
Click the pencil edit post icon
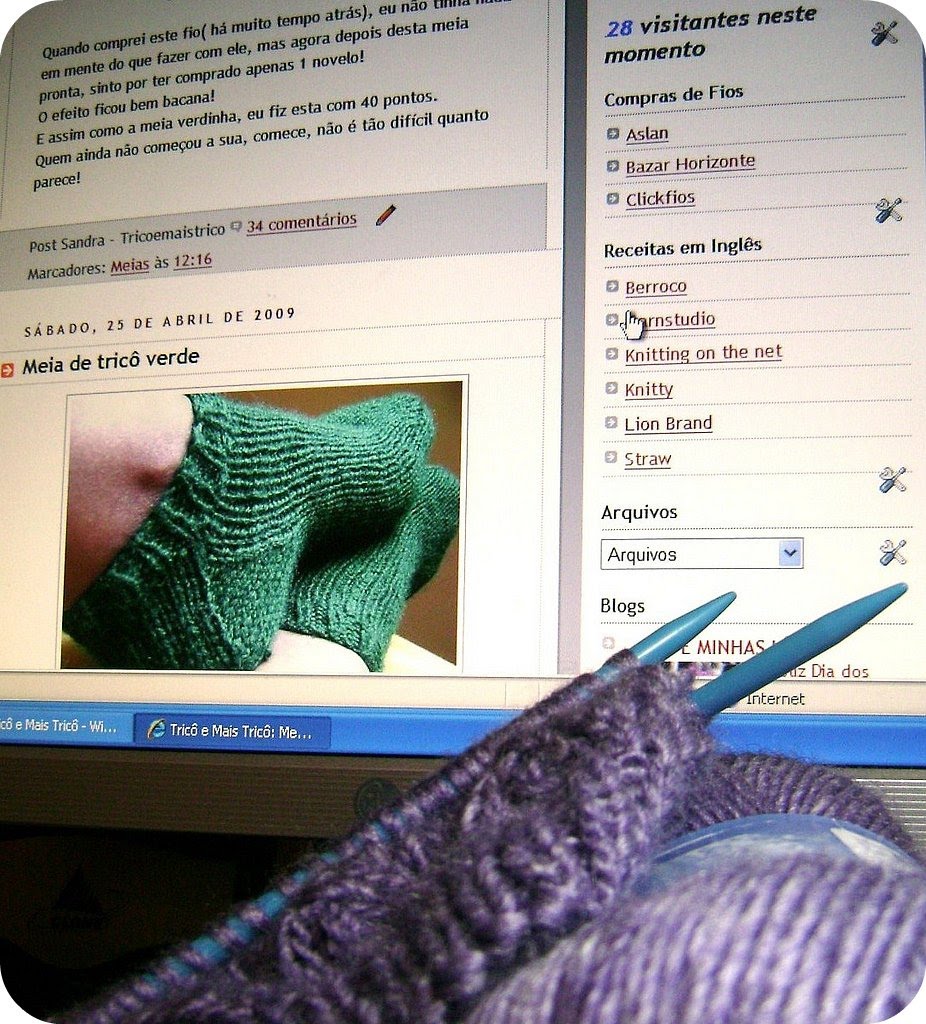tap(385, 215)
